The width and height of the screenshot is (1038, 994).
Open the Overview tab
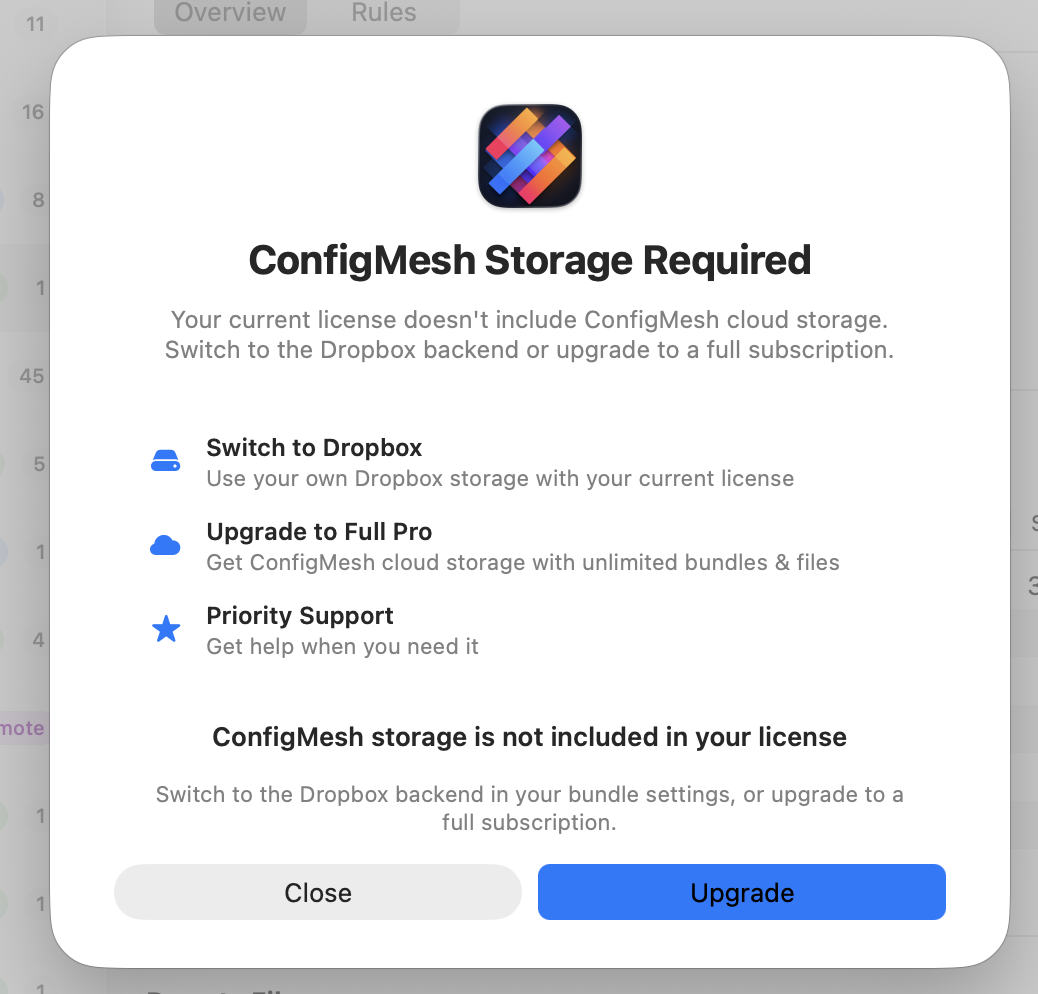pyautogui.click(x=229, y=13)
